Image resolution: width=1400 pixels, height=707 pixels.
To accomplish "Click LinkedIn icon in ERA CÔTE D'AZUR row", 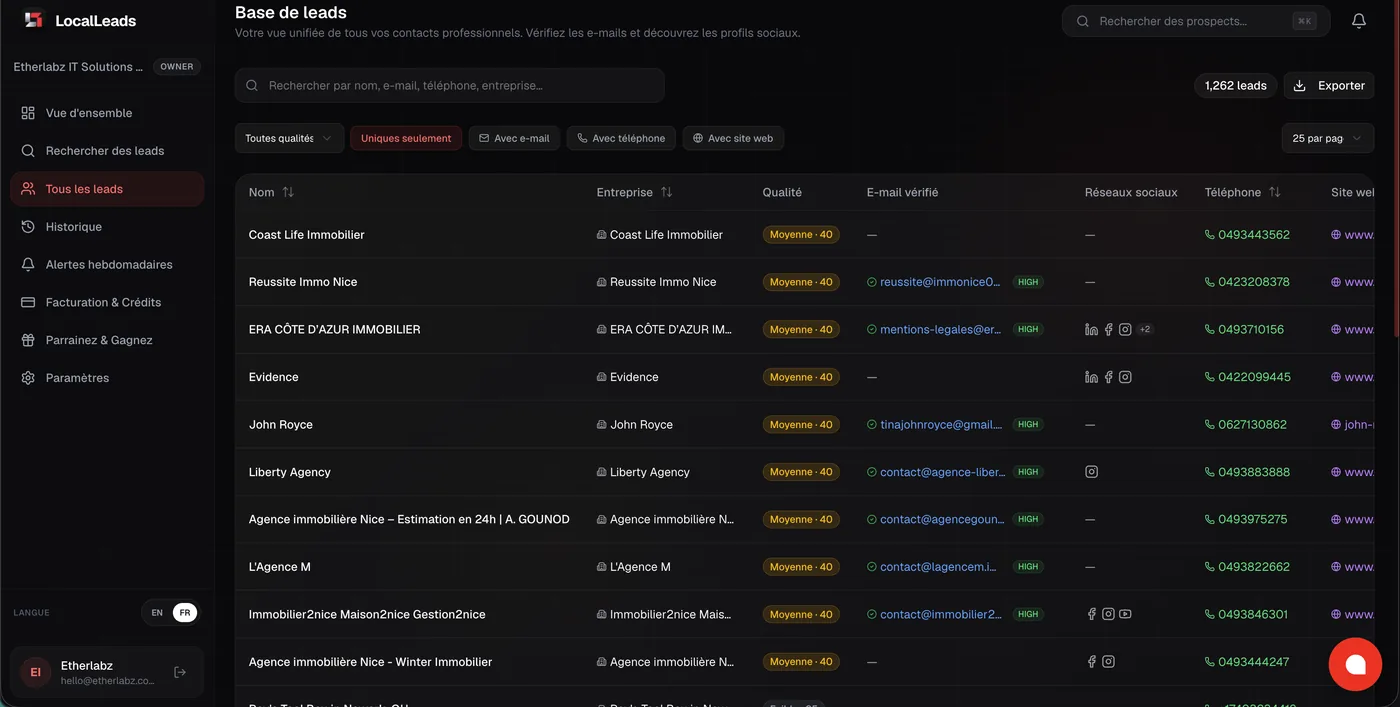I will pyautogui.click(x=1091, y=329).
